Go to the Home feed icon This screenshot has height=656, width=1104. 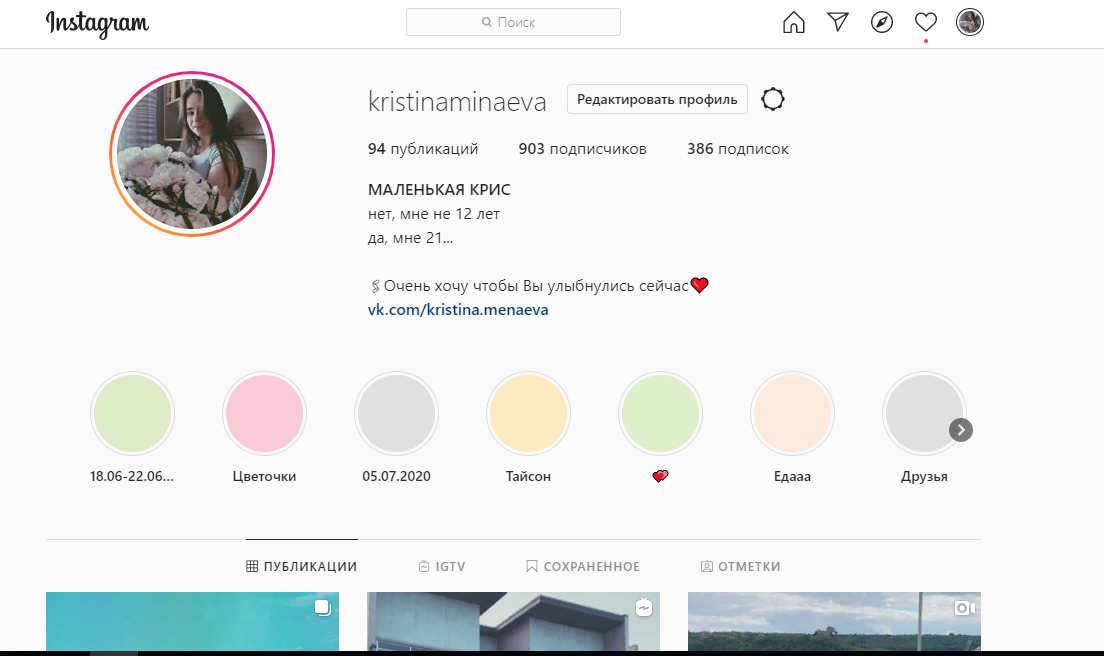click(794, 22)
